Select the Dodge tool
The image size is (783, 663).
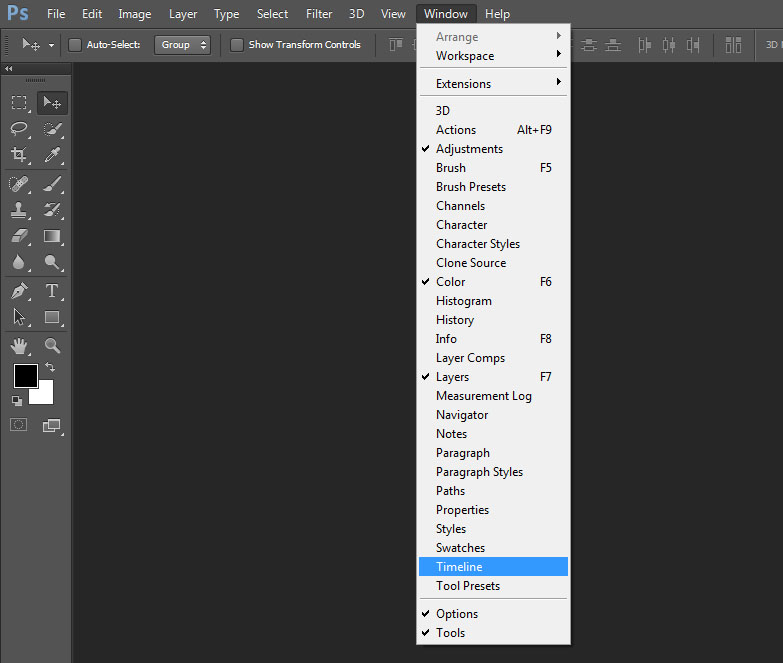[x=52, y=262]
